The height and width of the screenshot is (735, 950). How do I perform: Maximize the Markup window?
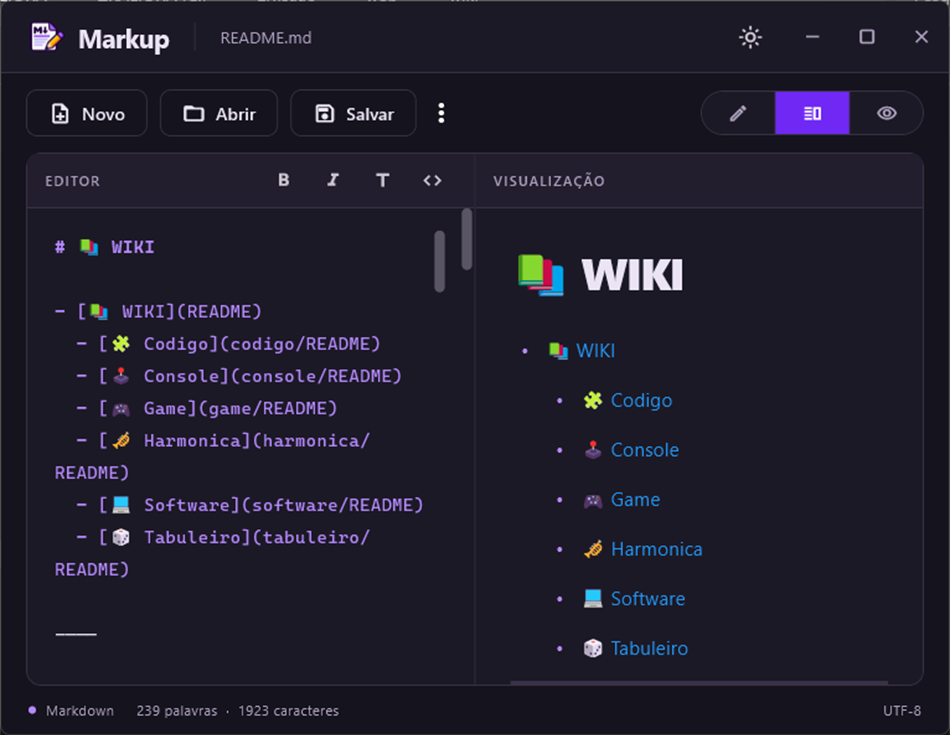coord(867,37)
